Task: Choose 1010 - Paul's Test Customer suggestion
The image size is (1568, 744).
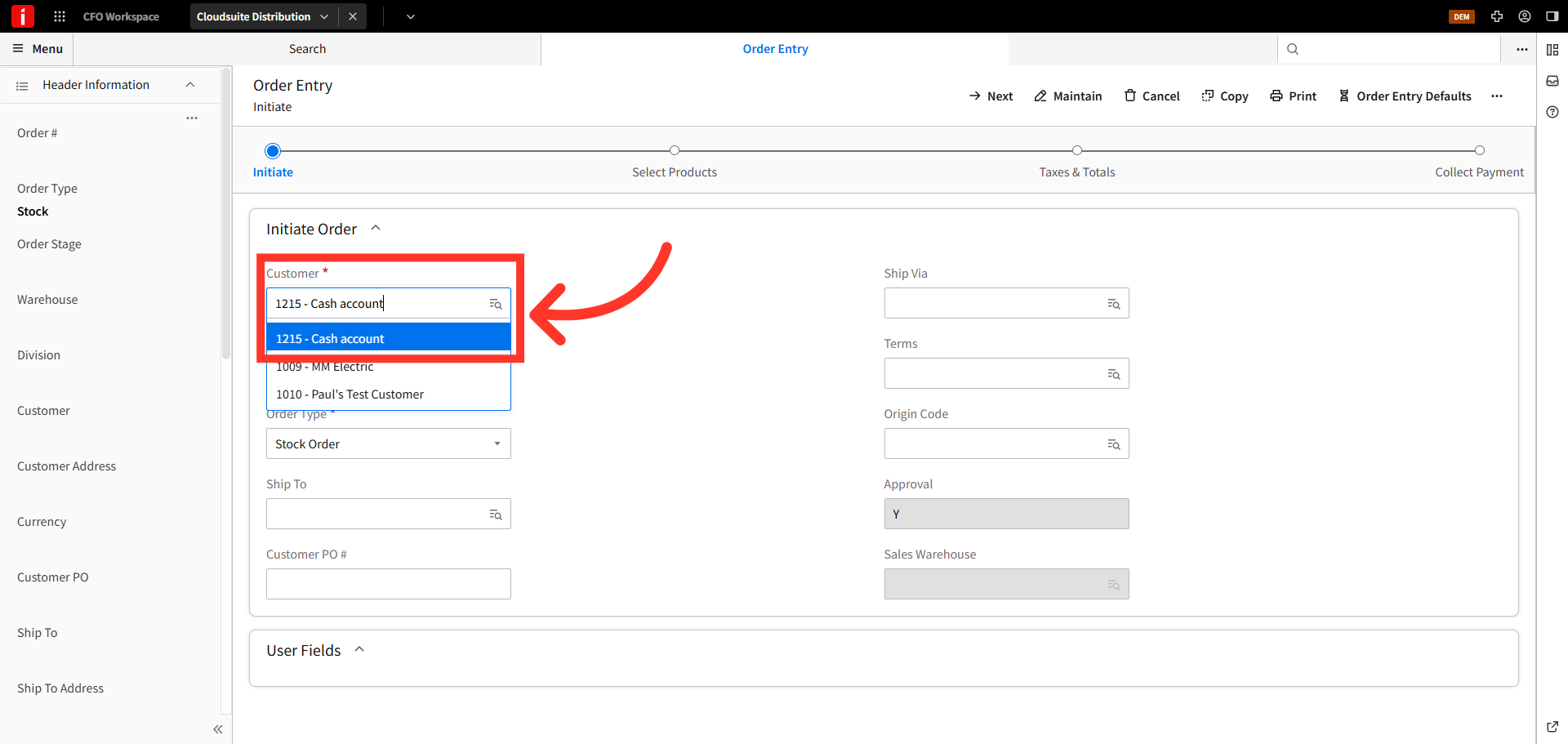Action: pyautogui.click(x=389, y=394)
